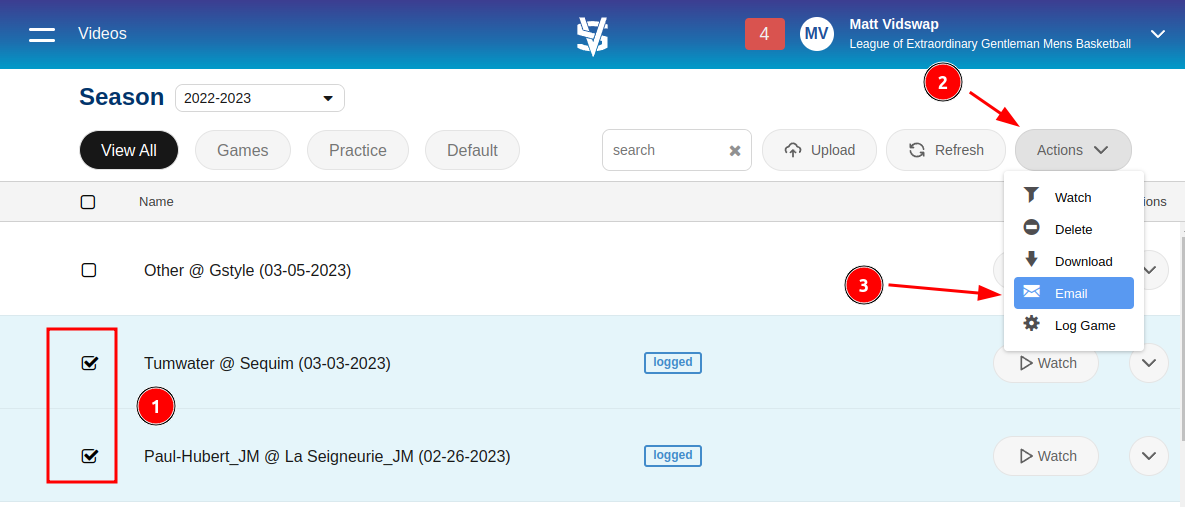The height and width of the screenshot is (507, 1185).
Task: Open the Season 2022-2023 dropdown
Action: [260, 98]
